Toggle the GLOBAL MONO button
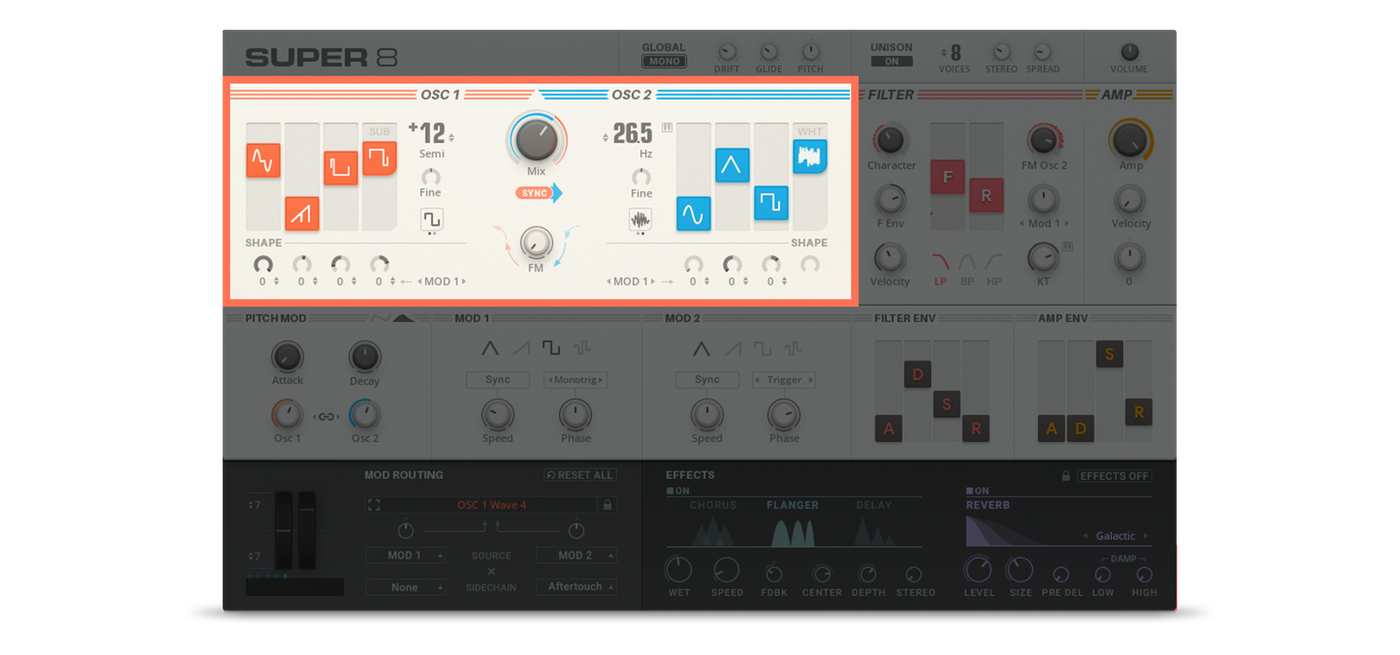 663,61
